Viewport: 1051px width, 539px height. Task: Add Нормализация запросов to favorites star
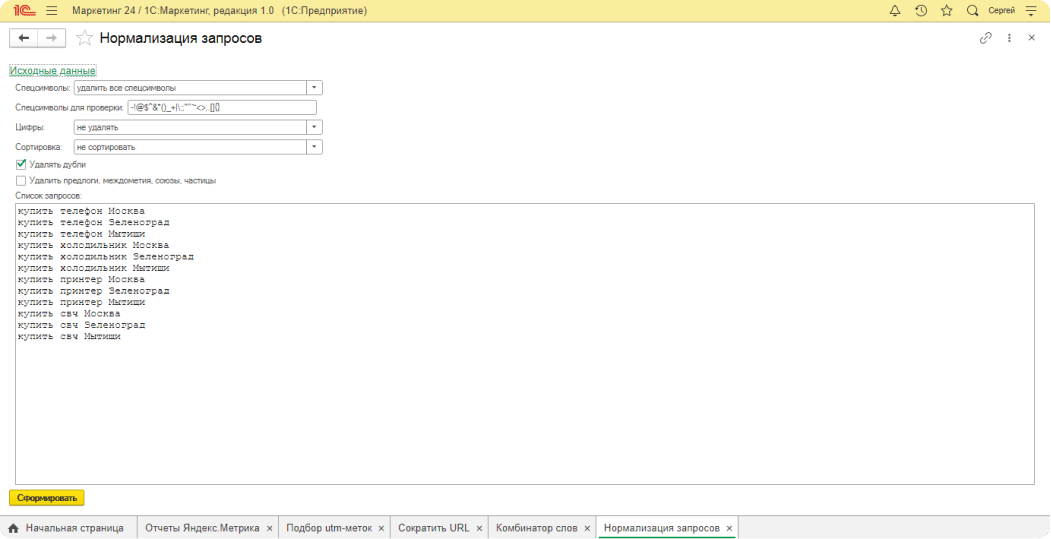(x=85, y=38)
